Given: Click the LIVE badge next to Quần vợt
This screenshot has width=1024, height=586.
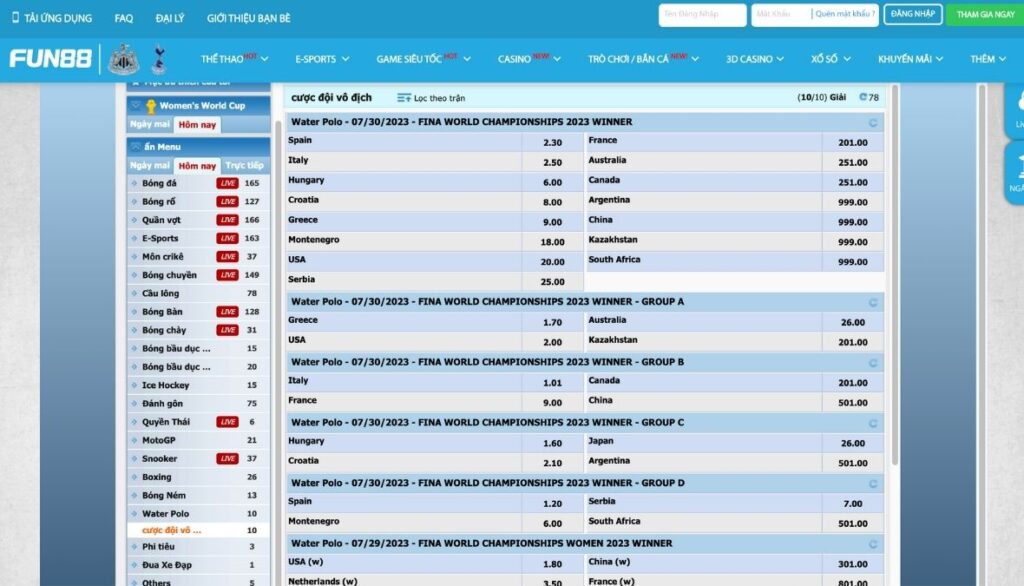Looking at the screenshot, I should click(x=227, y=220).
